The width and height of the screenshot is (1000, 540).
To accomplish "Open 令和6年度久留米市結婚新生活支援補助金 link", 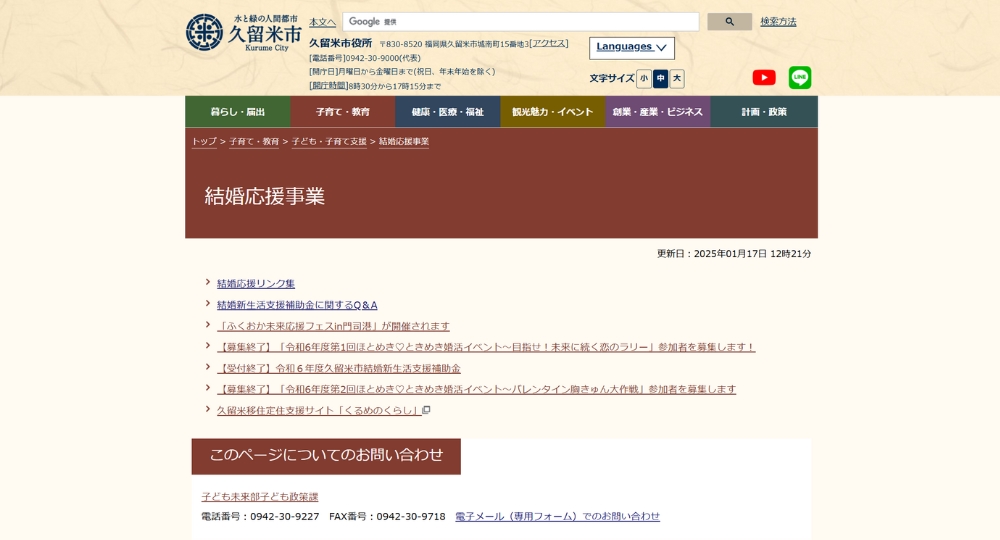I will [339, 368].
